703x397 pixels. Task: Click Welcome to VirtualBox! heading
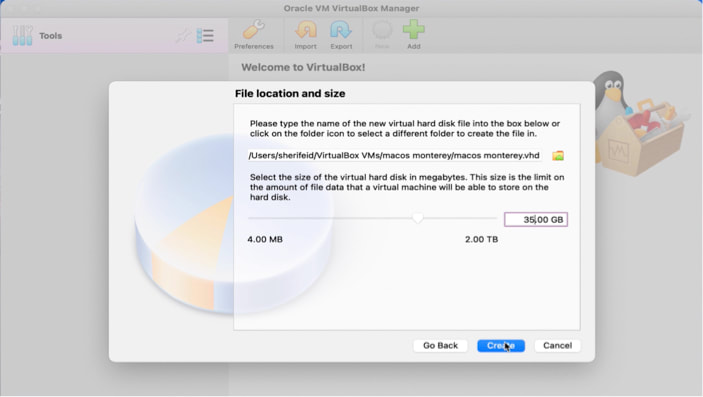[303, 67]
